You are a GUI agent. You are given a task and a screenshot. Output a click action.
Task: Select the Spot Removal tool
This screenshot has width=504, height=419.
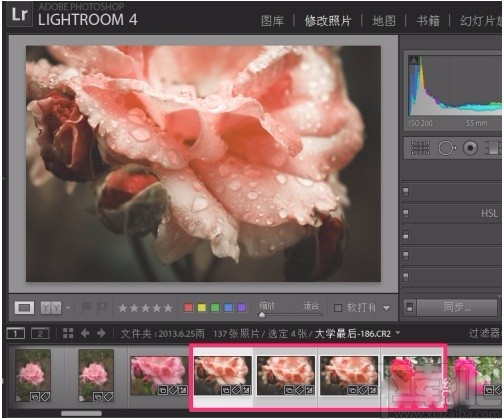pos(447,148)
